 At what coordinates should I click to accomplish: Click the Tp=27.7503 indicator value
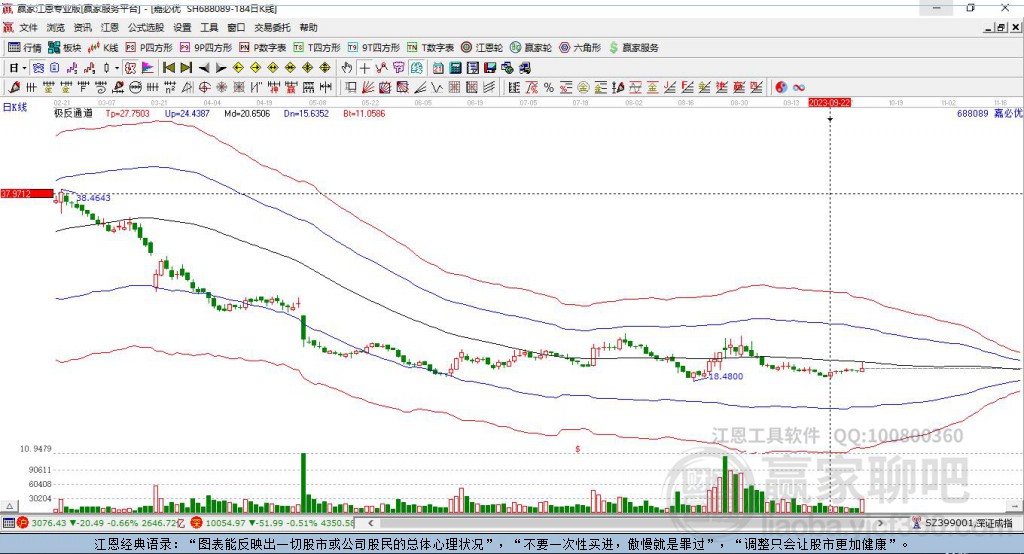127,113
